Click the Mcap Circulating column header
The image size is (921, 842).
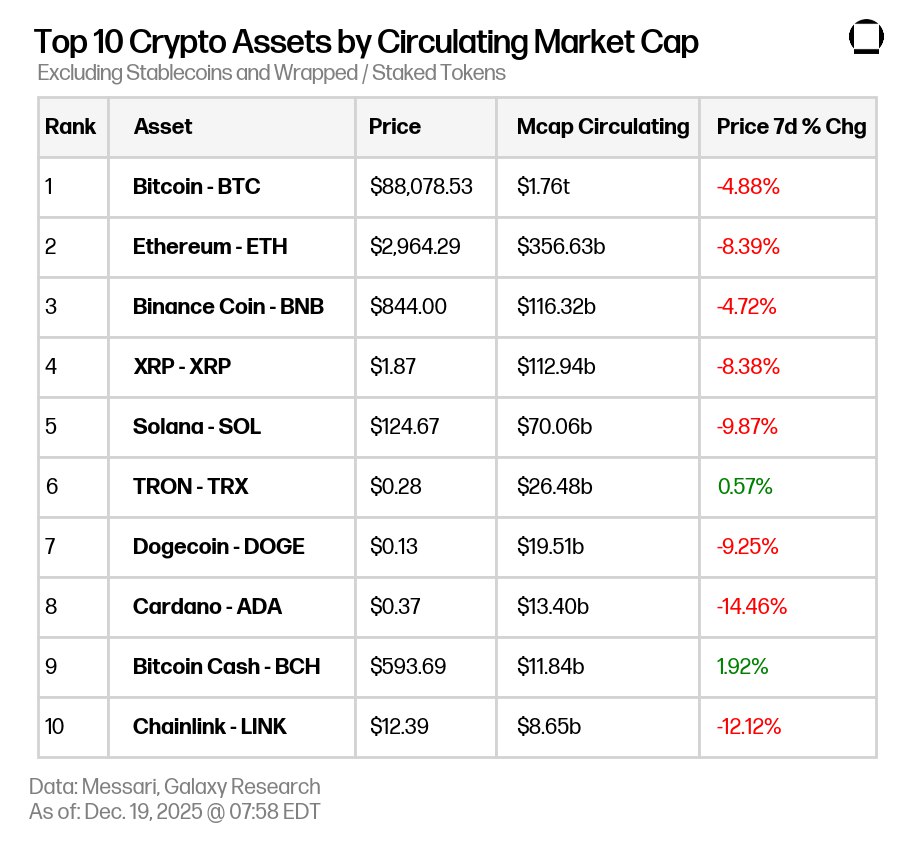603,127
